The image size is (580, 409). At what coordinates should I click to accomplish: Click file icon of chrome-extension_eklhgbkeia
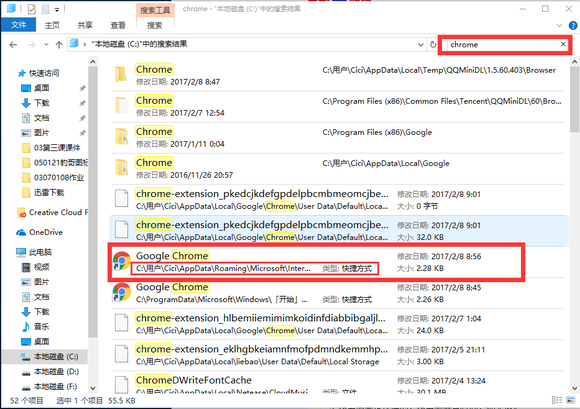(121, 354)
